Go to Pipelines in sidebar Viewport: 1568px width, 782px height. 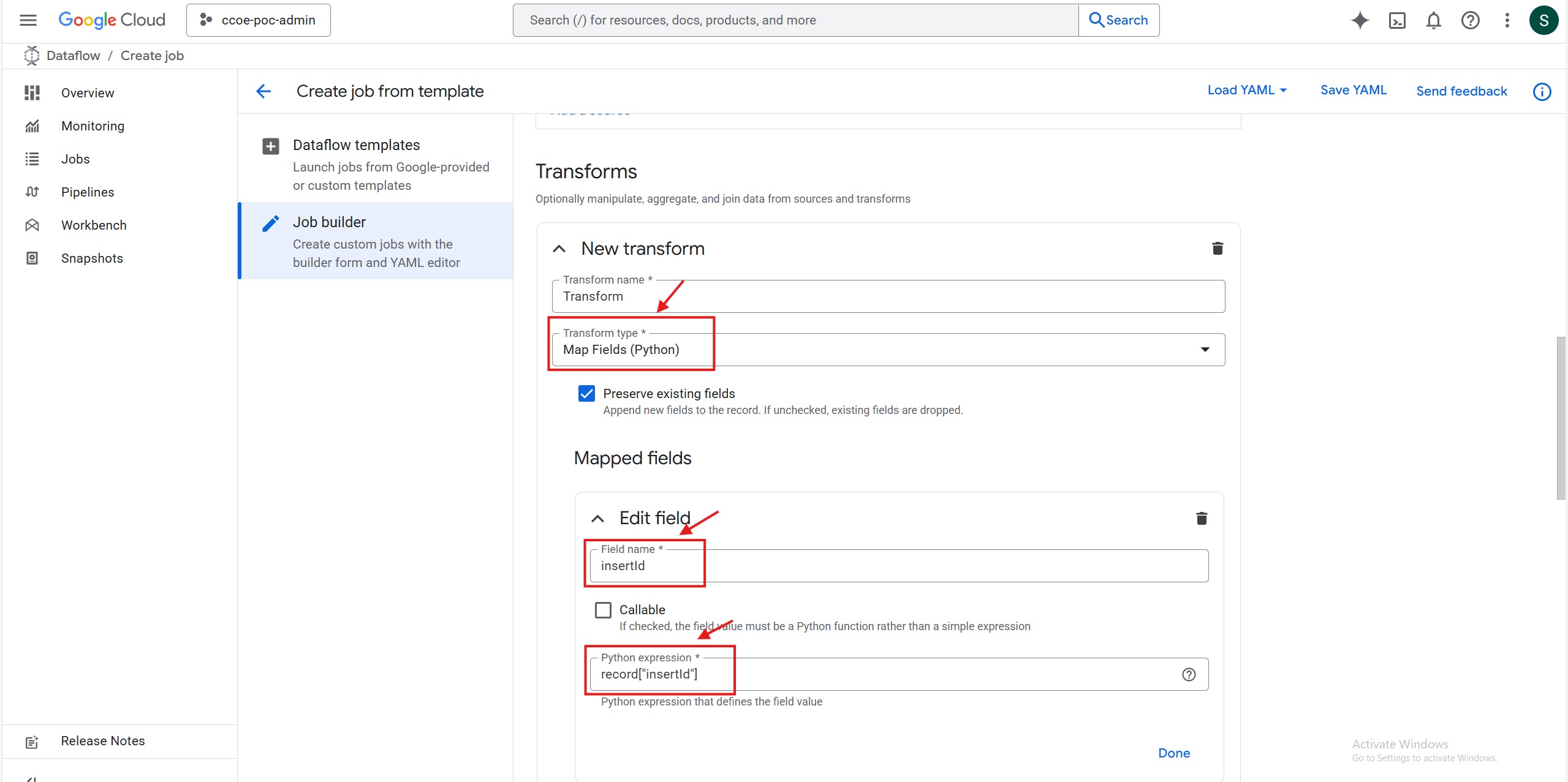pos(88,192)
